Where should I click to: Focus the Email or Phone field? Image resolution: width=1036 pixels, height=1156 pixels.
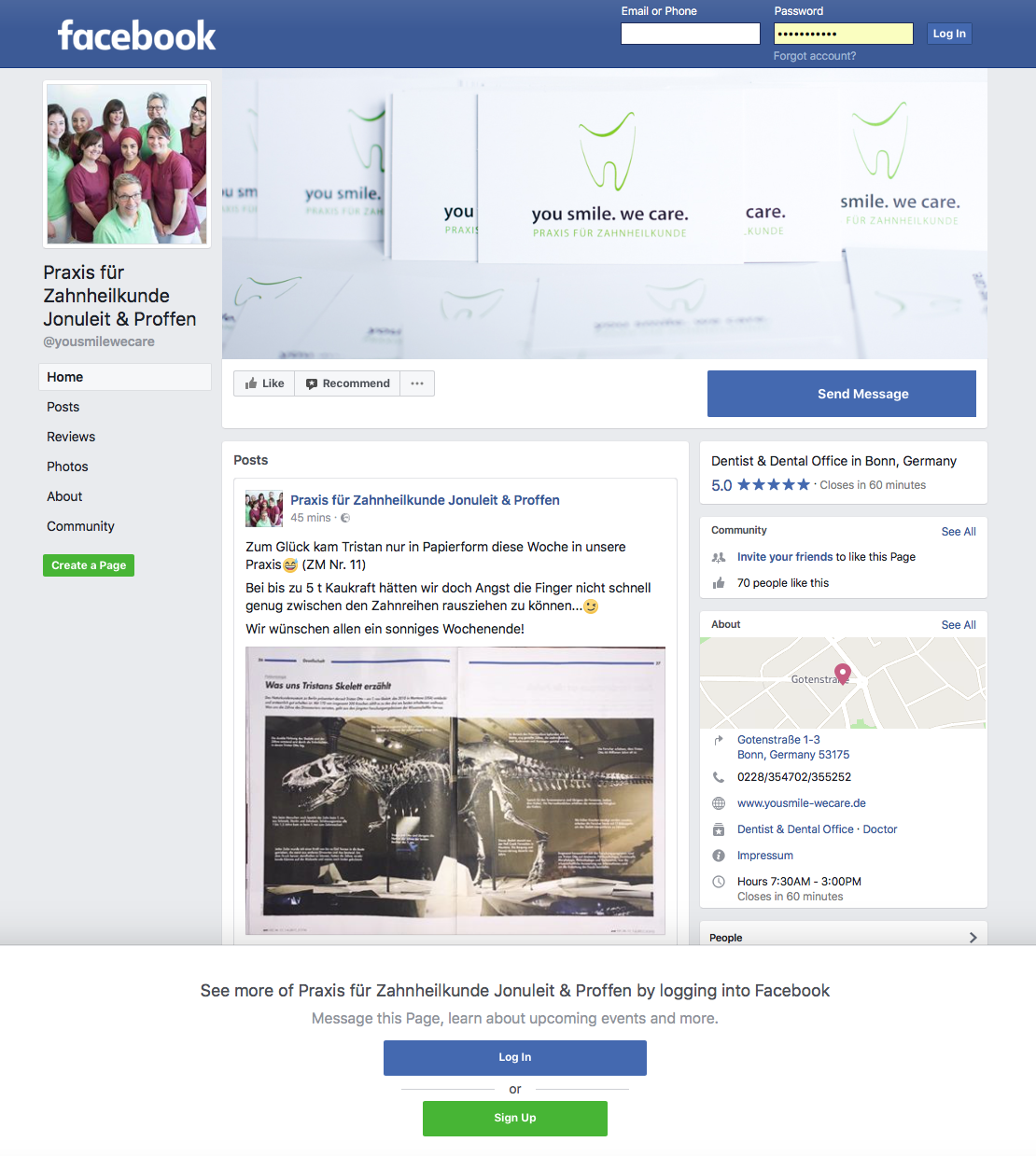[691, 34]
